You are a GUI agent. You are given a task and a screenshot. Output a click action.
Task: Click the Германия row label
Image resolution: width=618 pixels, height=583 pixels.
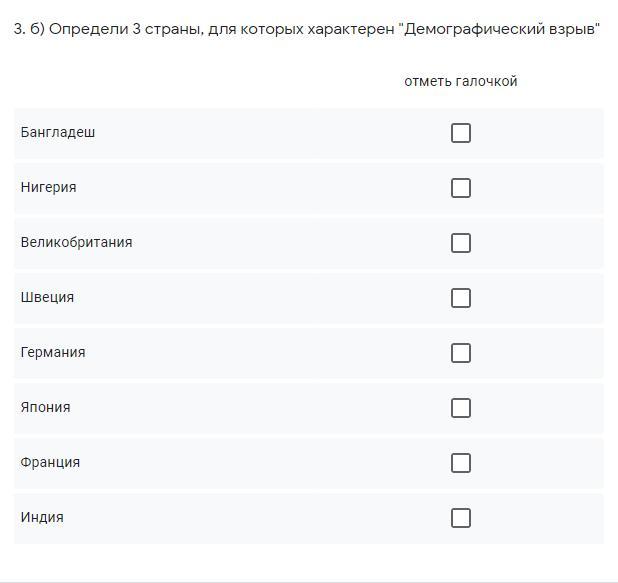click(x=53, y=352)
